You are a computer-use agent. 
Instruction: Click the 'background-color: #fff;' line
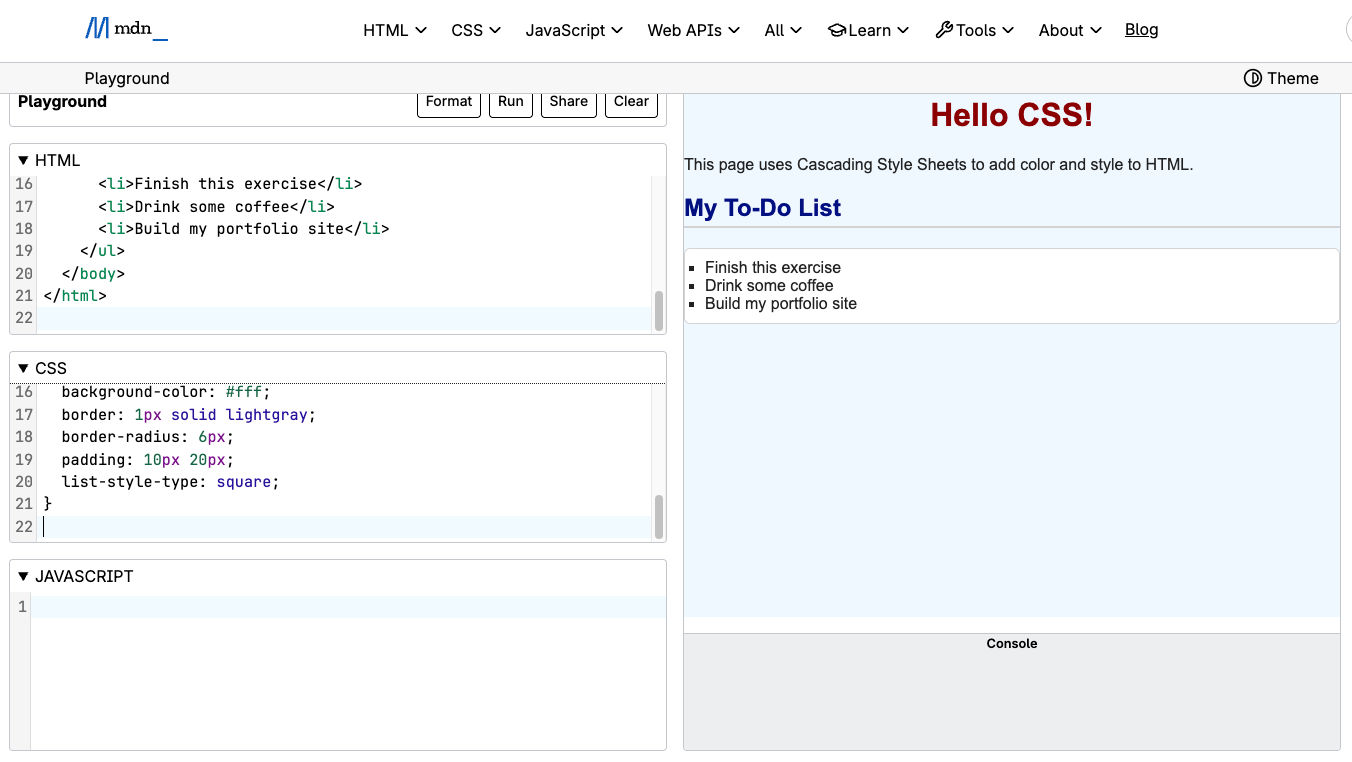coord(166,392)
